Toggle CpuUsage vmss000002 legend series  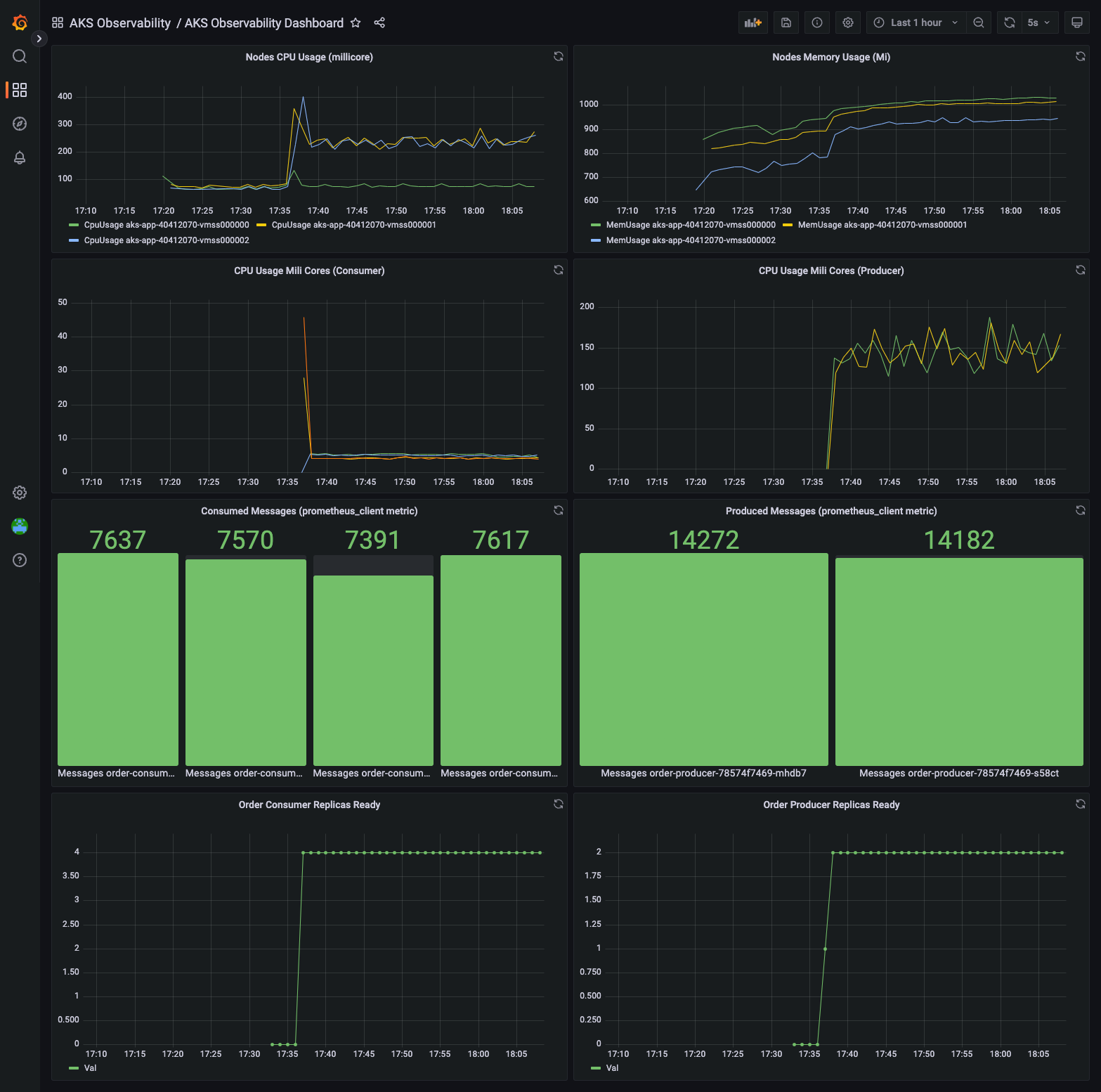[x=167, y=240]
